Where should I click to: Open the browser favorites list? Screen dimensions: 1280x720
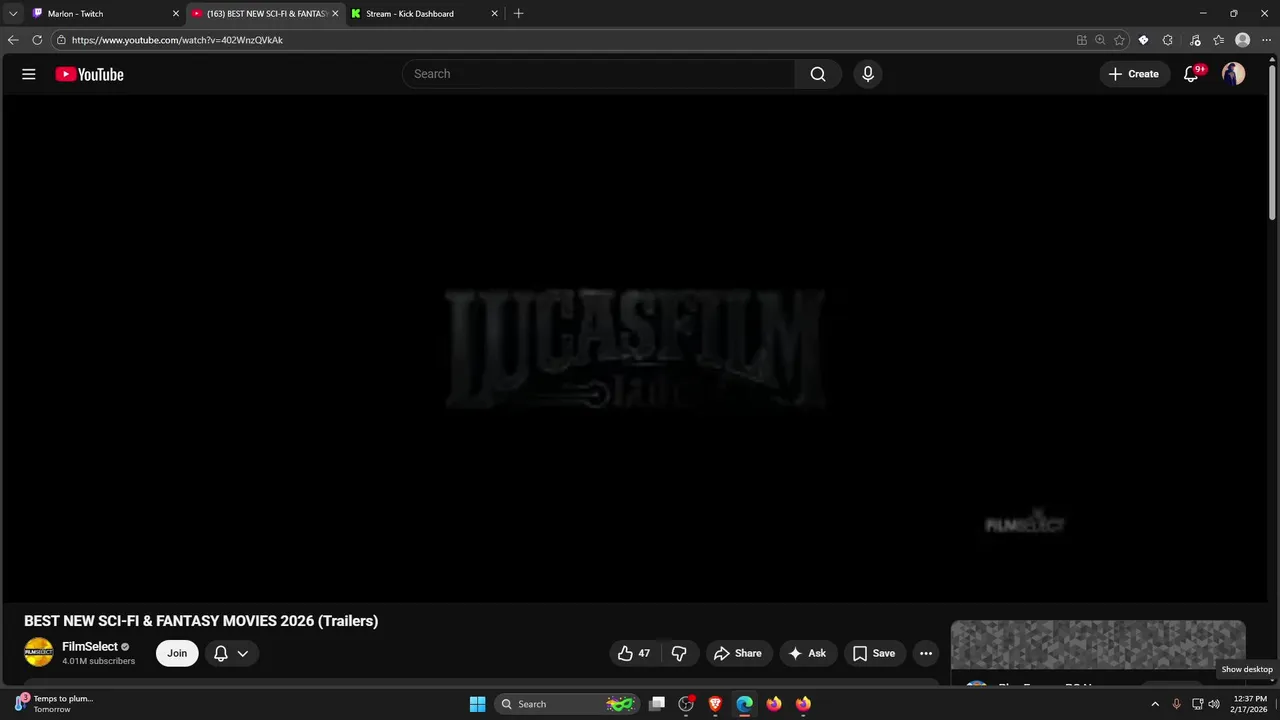[1218, 40]
